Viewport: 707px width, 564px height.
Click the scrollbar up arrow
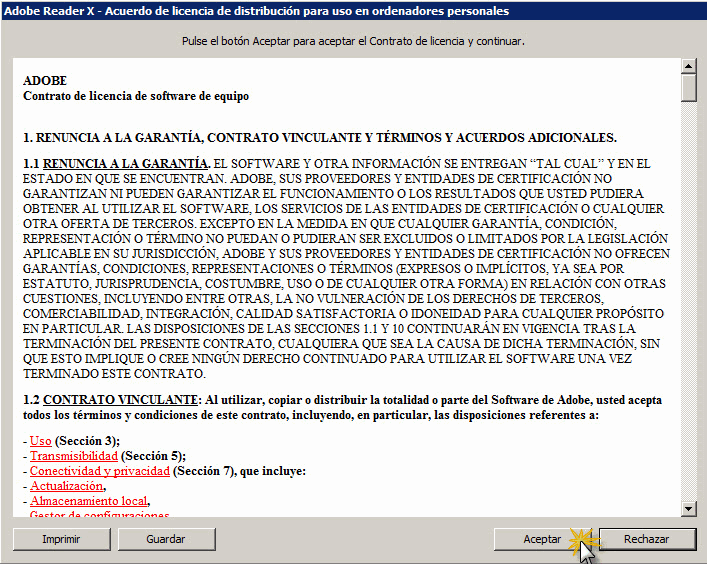689,66
